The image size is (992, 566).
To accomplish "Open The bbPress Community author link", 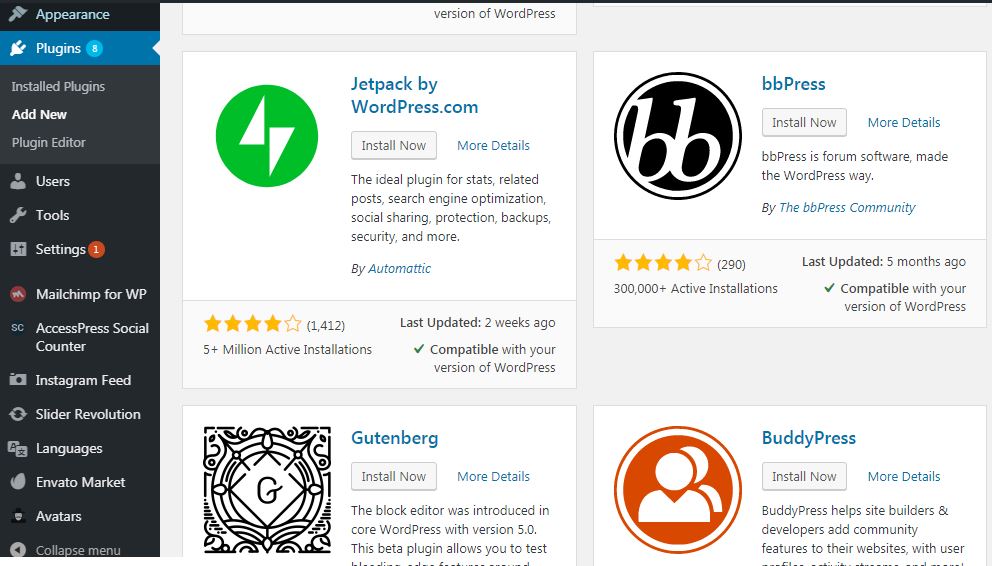I will [x=847, y=207].
